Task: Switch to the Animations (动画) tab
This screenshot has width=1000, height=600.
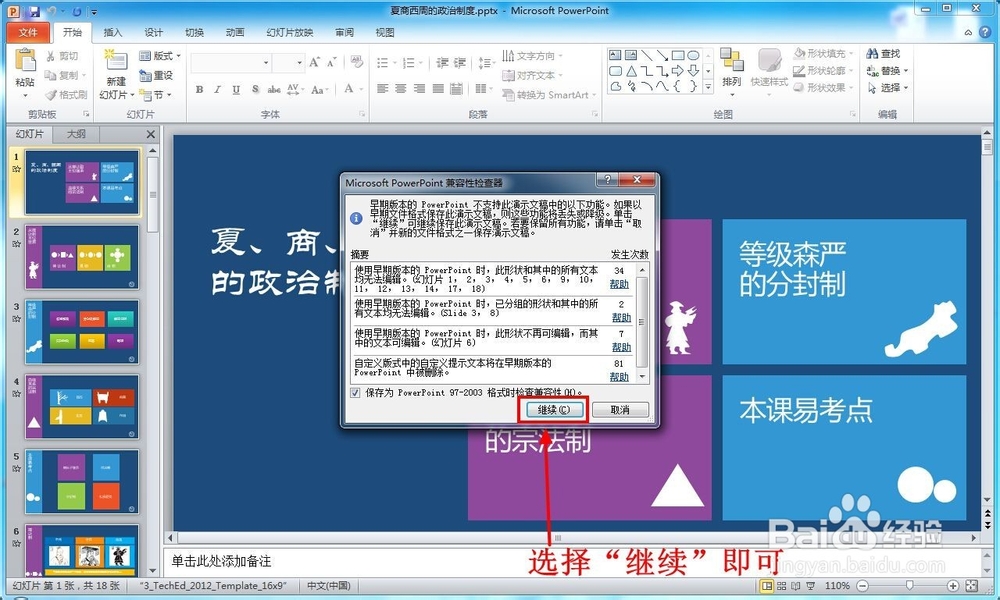Action: [x=235, y=33]
